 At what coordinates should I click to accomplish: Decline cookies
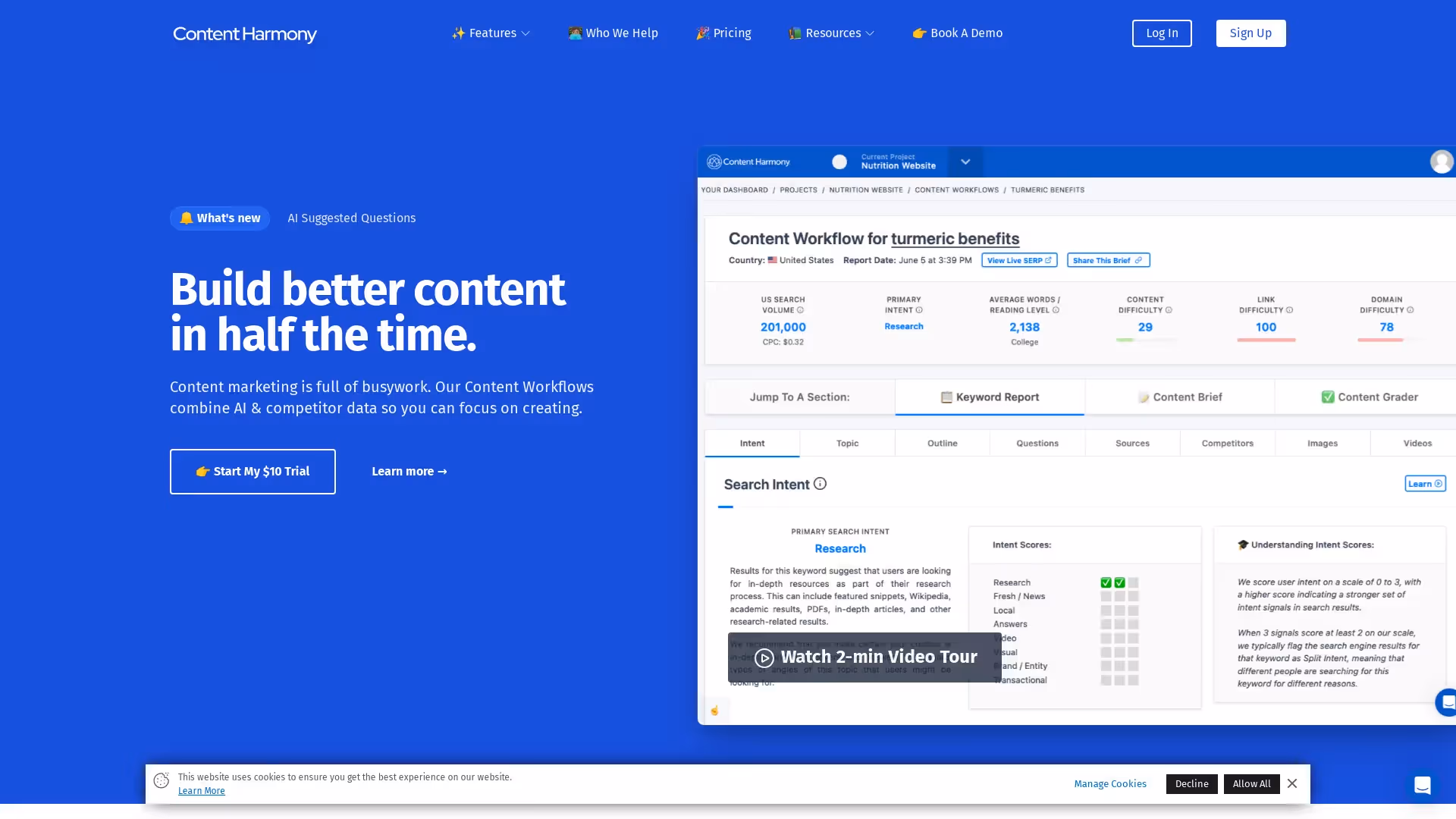tap(1192, 784)
